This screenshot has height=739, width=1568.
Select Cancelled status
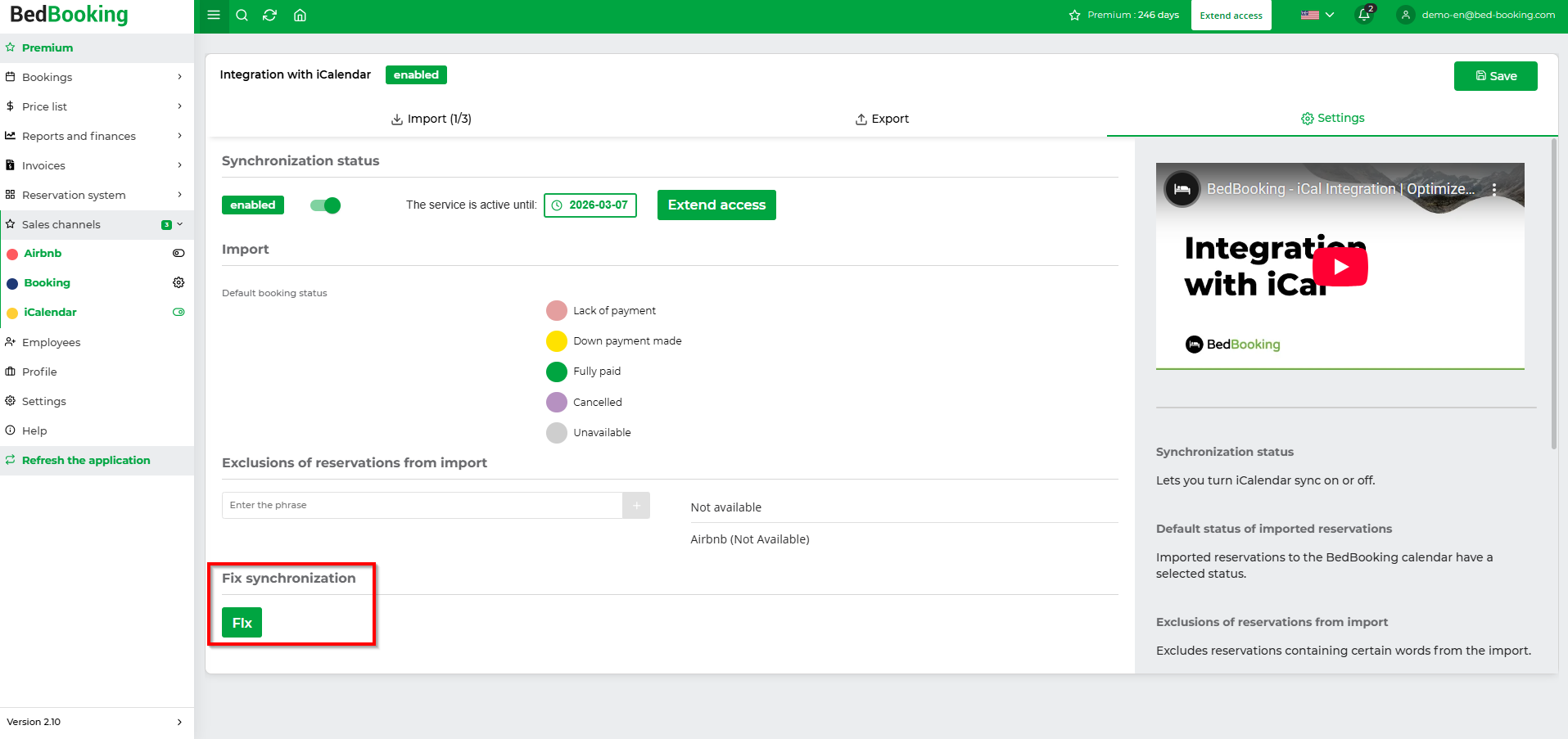tap(557, 402)
